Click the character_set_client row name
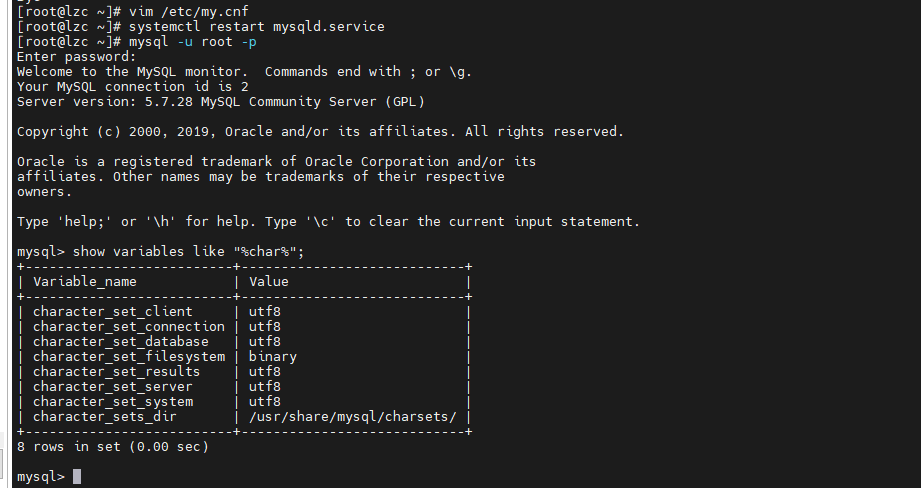The width and height of the screenshot is (921, 488). click(x=112, y=312)
